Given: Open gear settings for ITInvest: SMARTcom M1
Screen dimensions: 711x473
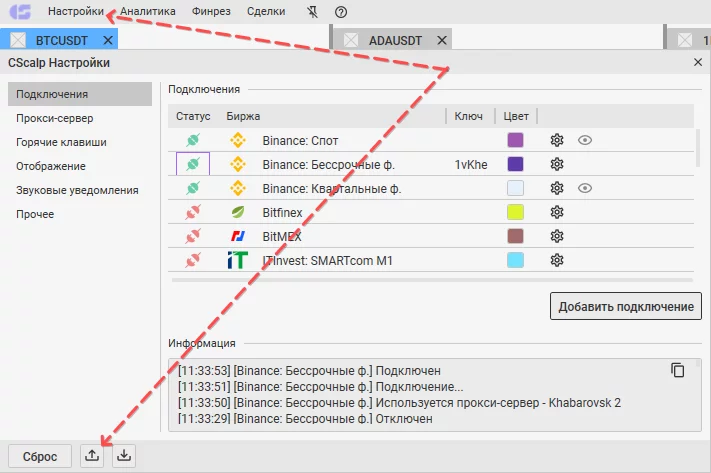Looking at the screenshot, I should [x=557, y=260].
